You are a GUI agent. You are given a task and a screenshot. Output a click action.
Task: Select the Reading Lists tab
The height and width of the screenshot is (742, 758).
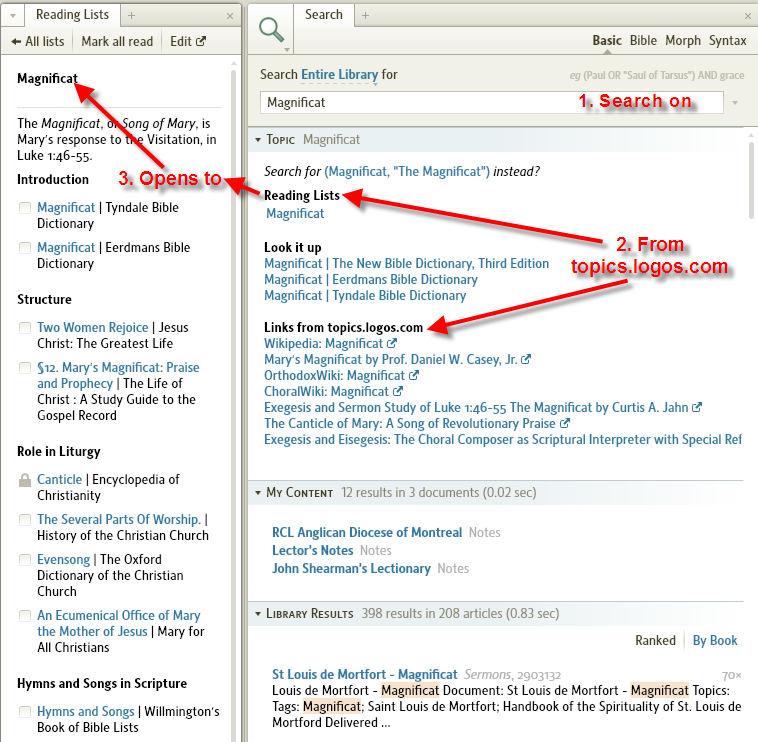72,15
